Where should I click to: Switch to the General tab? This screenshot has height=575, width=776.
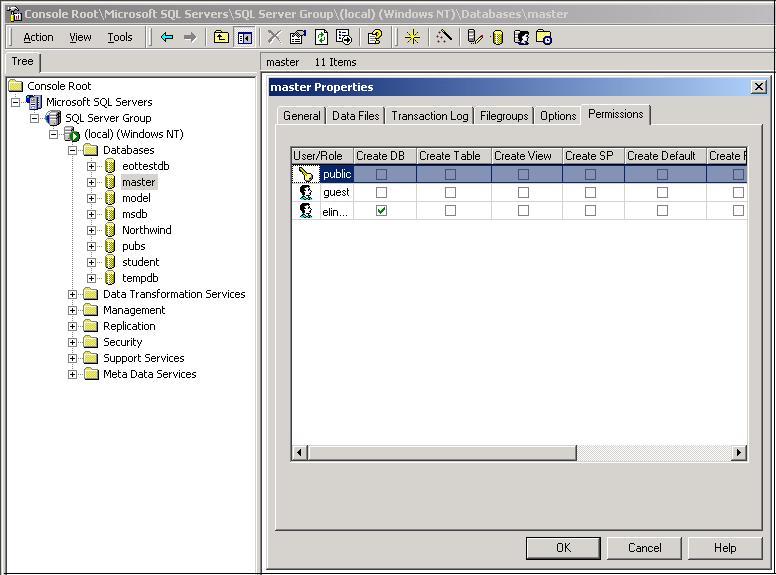(301, 116)
